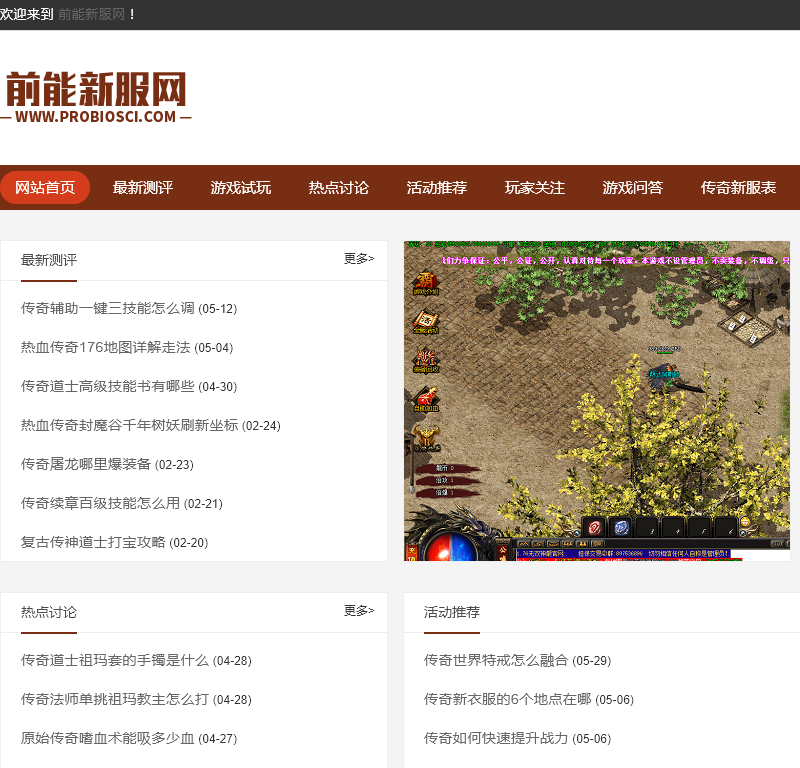Click the 活动推荐 panel heading
Image resolution: width=800 pixels, height=768 pixels.
(452, 612)
